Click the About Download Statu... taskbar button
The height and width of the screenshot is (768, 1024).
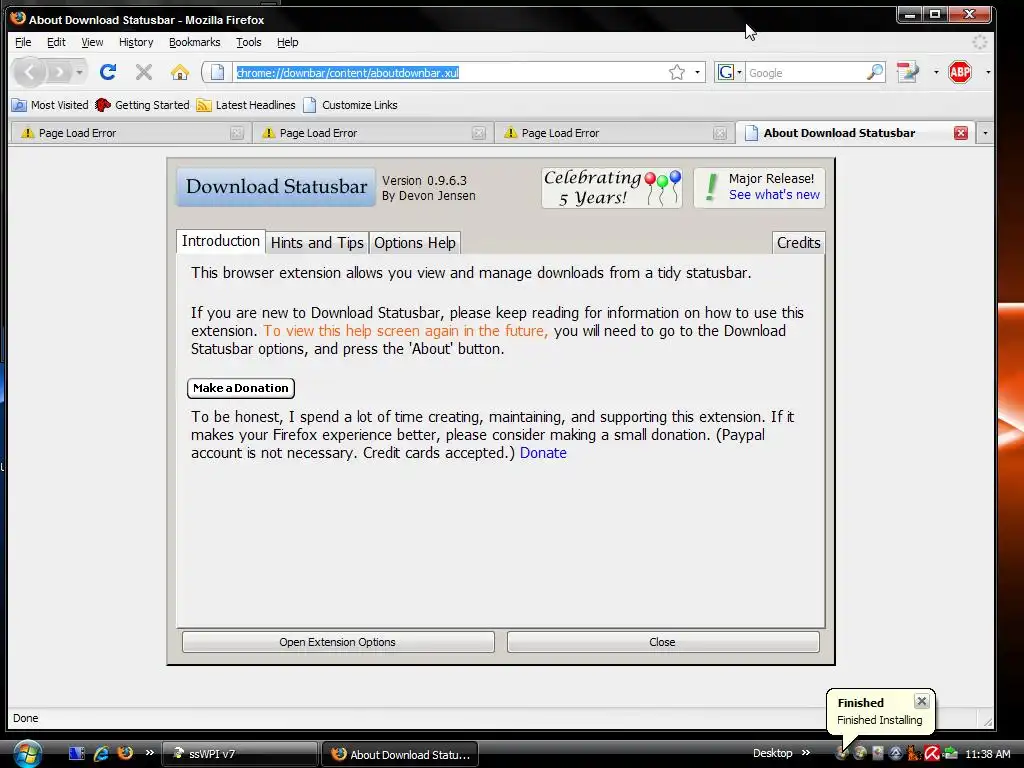tap(401, 754)
